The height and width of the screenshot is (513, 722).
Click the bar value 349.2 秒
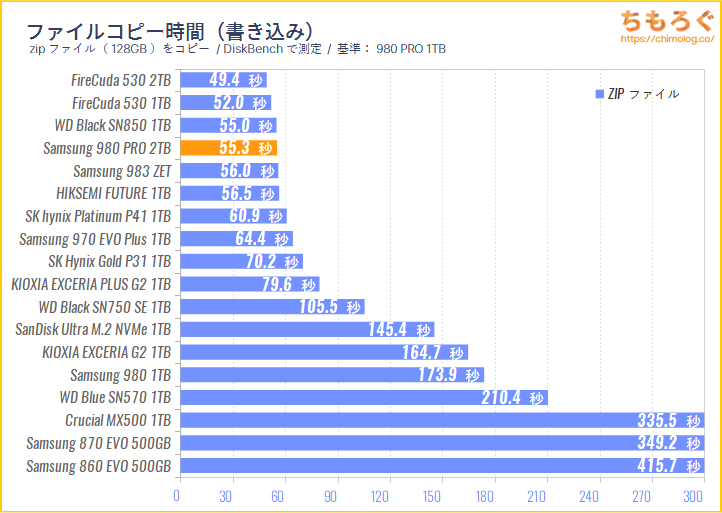point(670,443)
